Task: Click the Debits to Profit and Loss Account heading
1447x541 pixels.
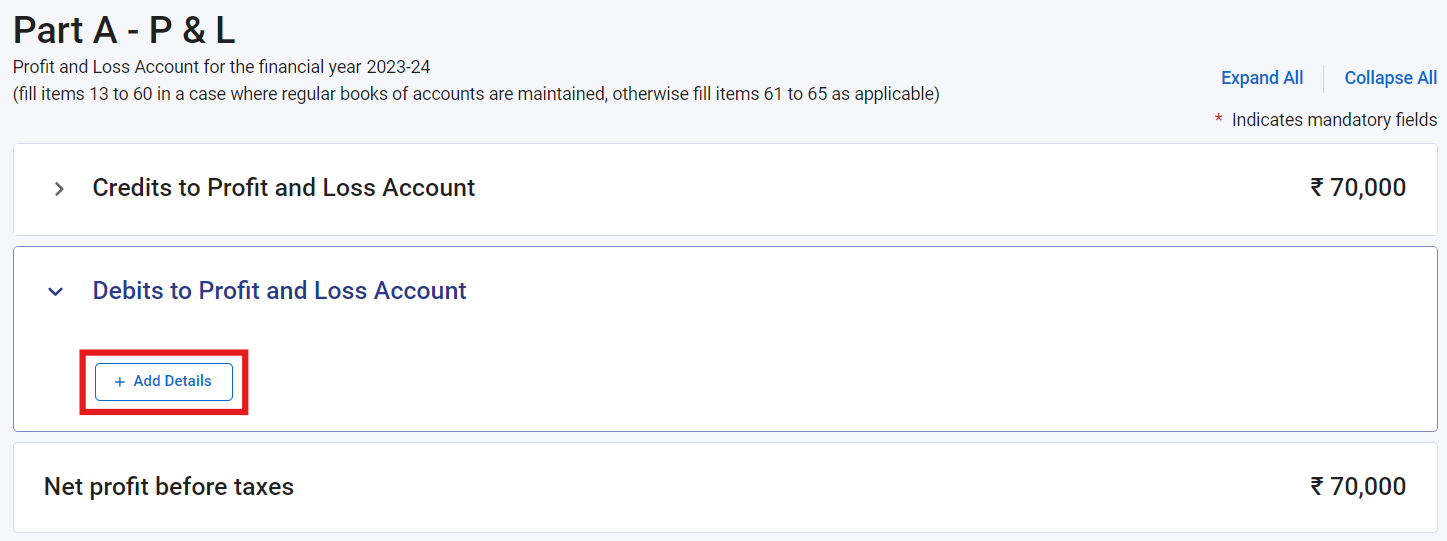Action: coord(280,291)
